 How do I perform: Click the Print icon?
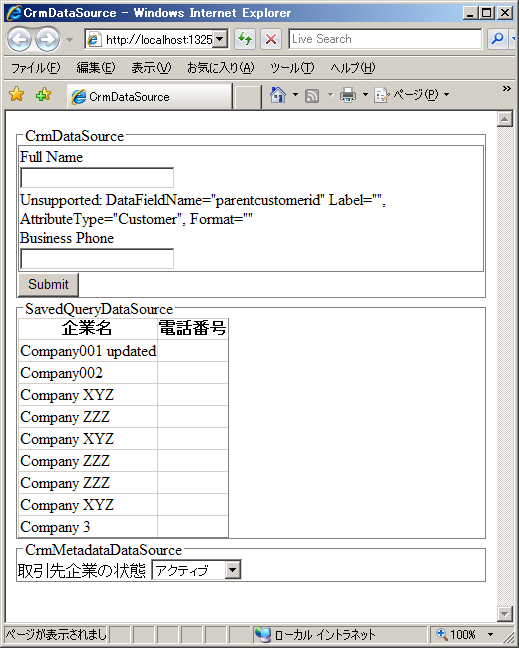[x=348, y=95]
